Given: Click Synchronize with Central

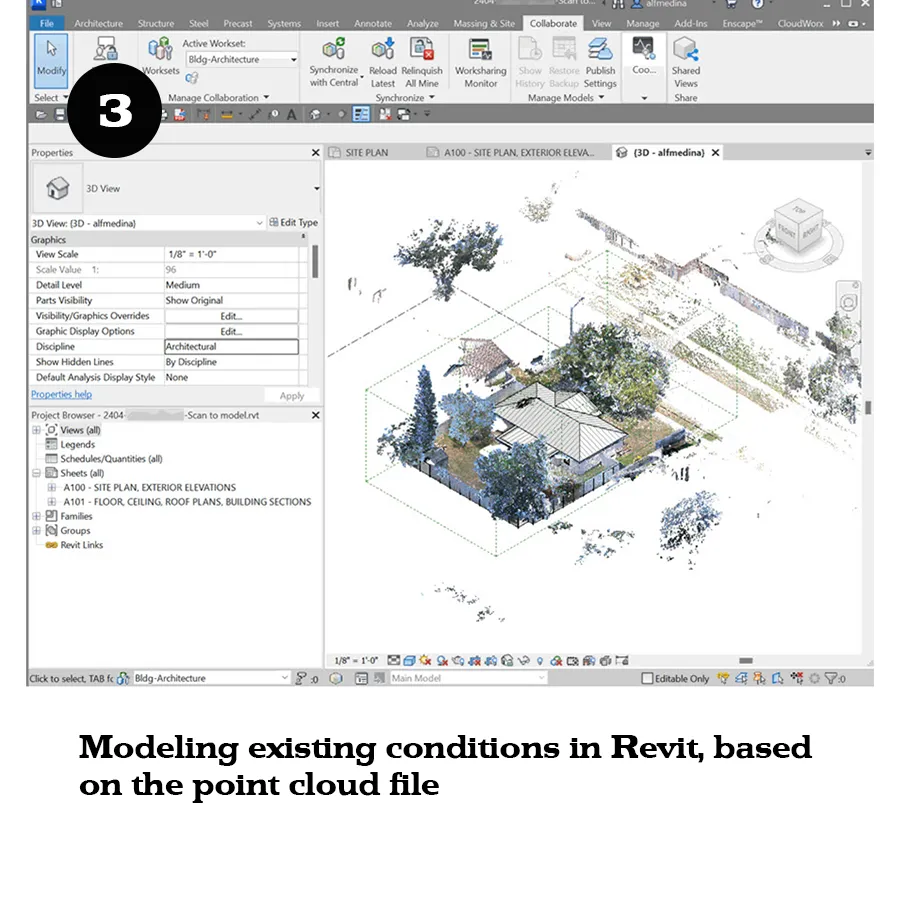Looking at the screenshot, I should pos(334,62).
